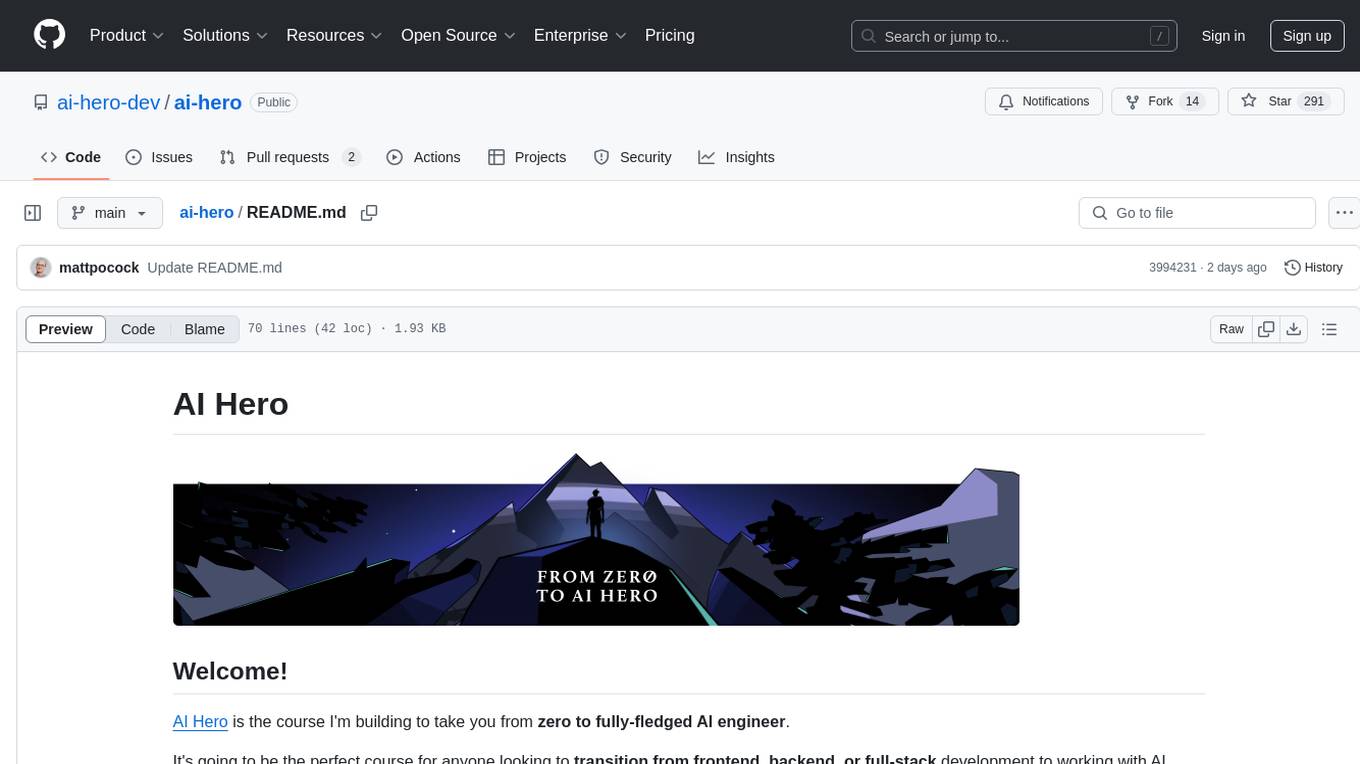Viewport: 1360px width, 764px height.
Task: Expand the Product menu
Action: pos(127,35)
